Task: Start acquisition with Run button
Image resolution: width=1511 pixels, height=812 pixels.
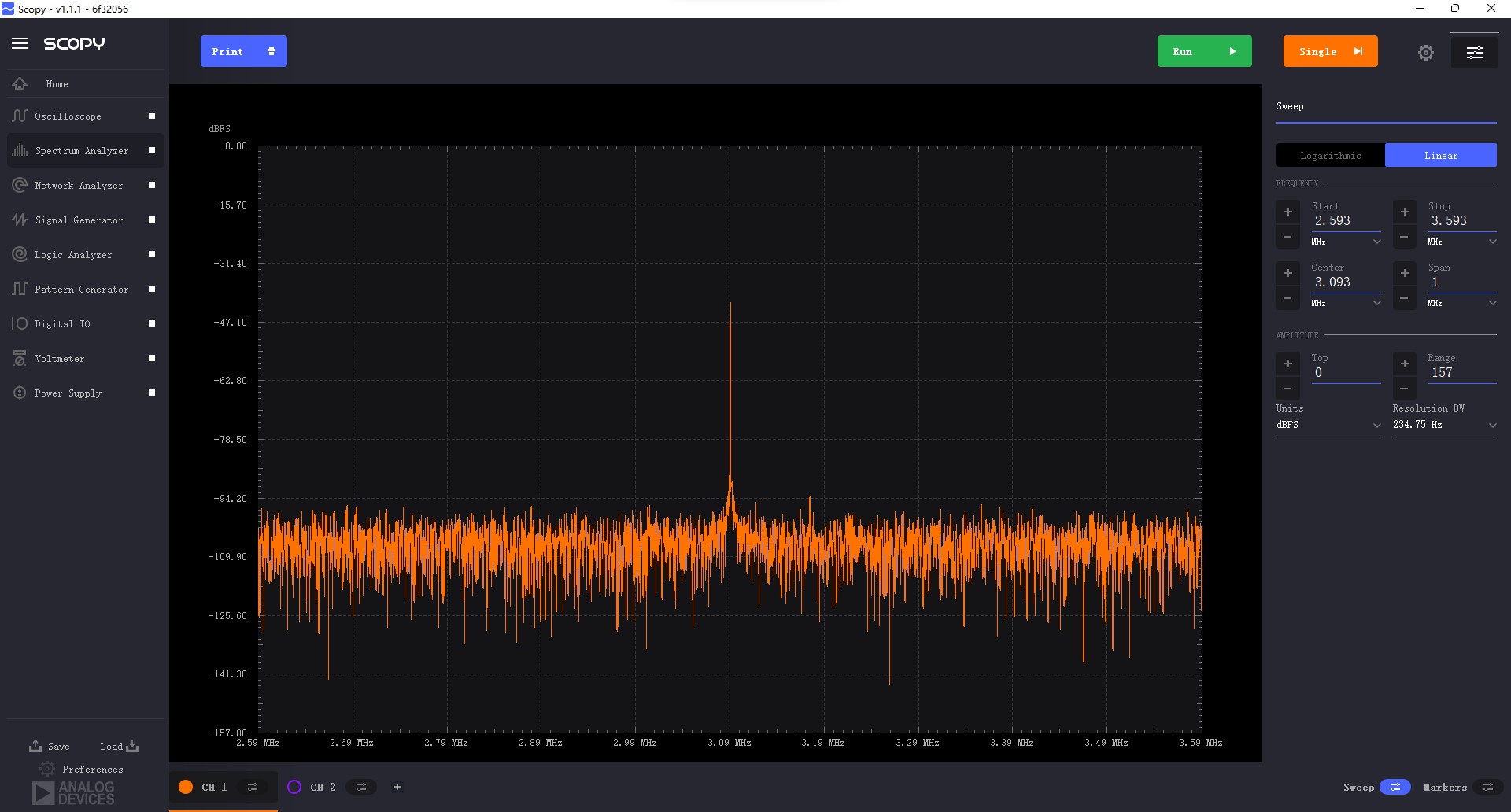Action: (x=1204, y=51)
